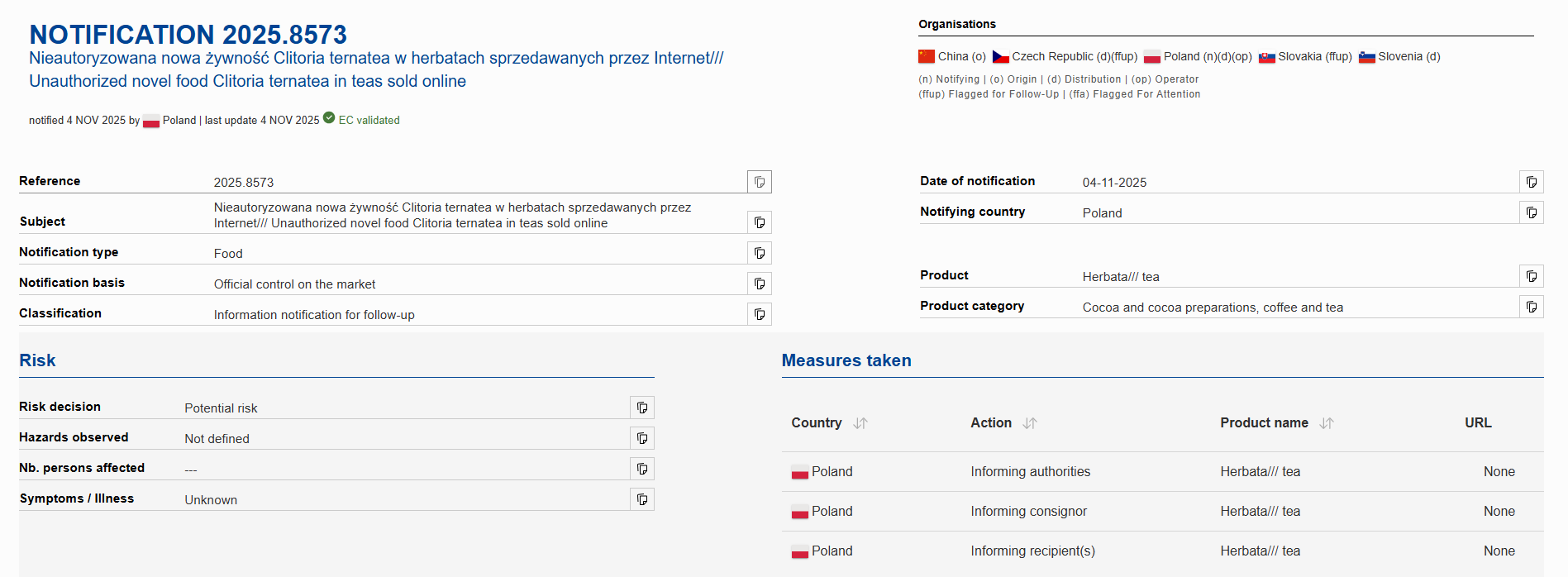This screenshot has width=1568, height=577.
Task: Click the Slovakia organisation entry
Action: point(1305,56)
